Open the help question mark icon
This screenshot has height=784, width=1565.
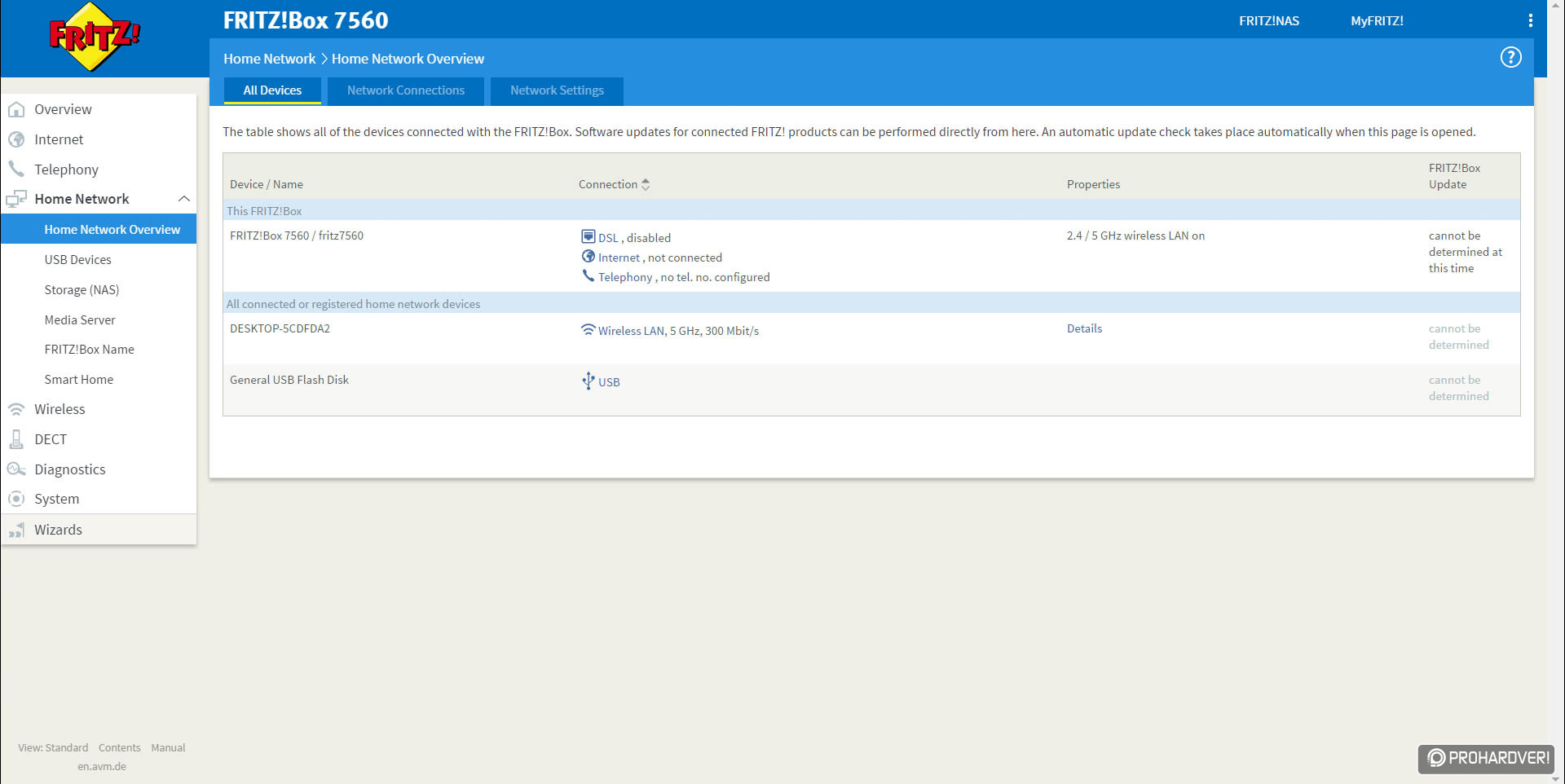[x=1510, y=57]
